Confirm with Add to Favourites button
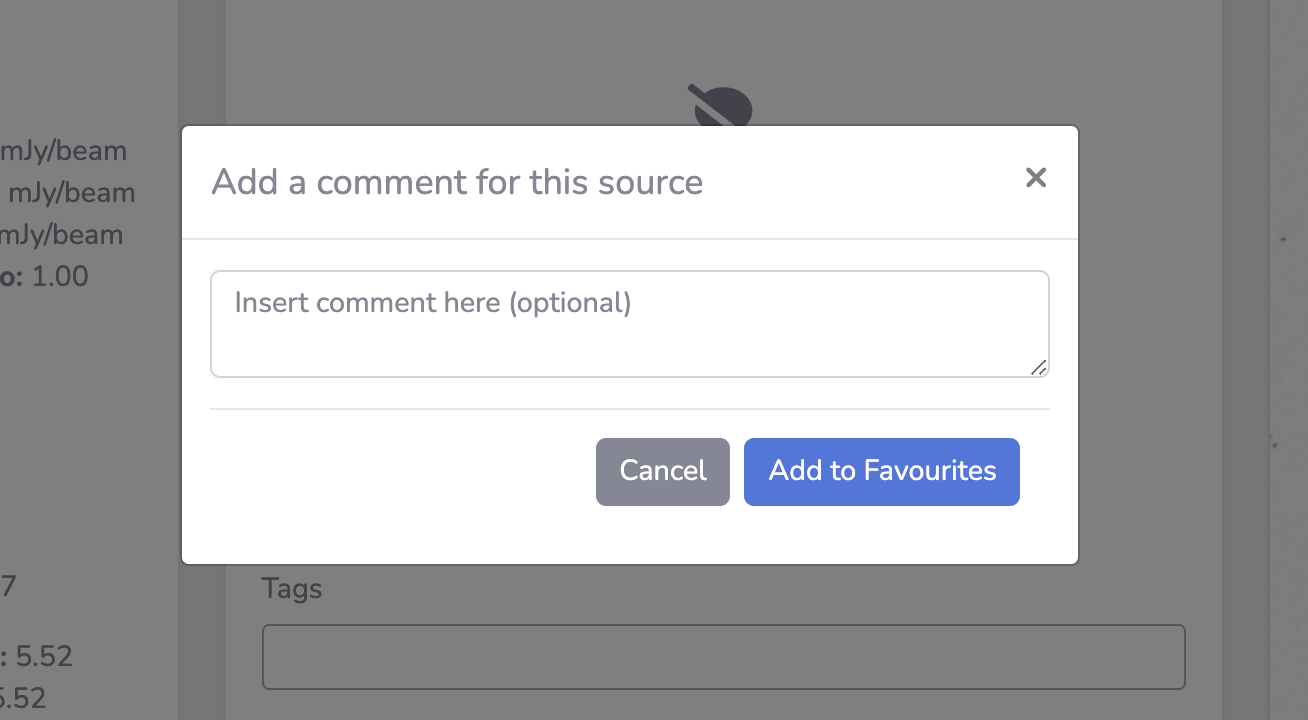 (x=882, y=471)
